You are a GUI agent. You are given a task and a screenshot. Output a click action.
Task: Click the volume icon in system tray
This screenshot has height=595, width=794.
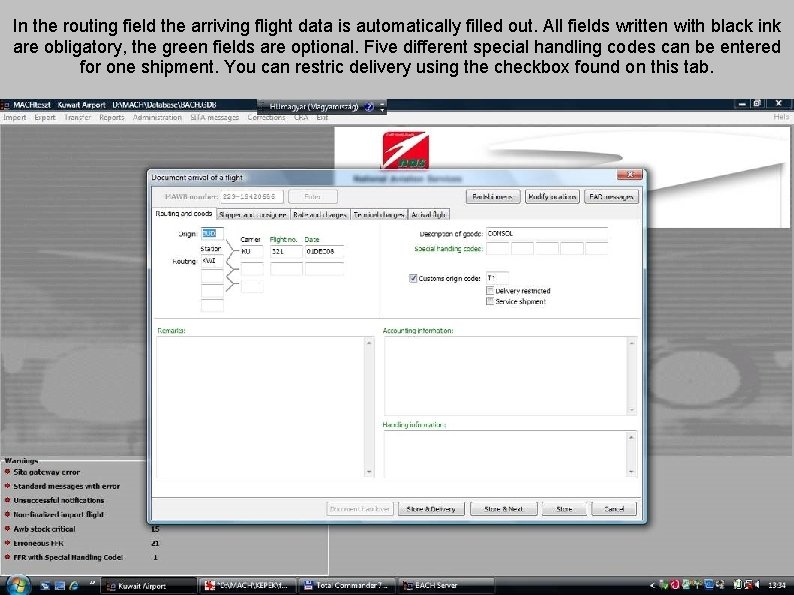tap(757, 585)
